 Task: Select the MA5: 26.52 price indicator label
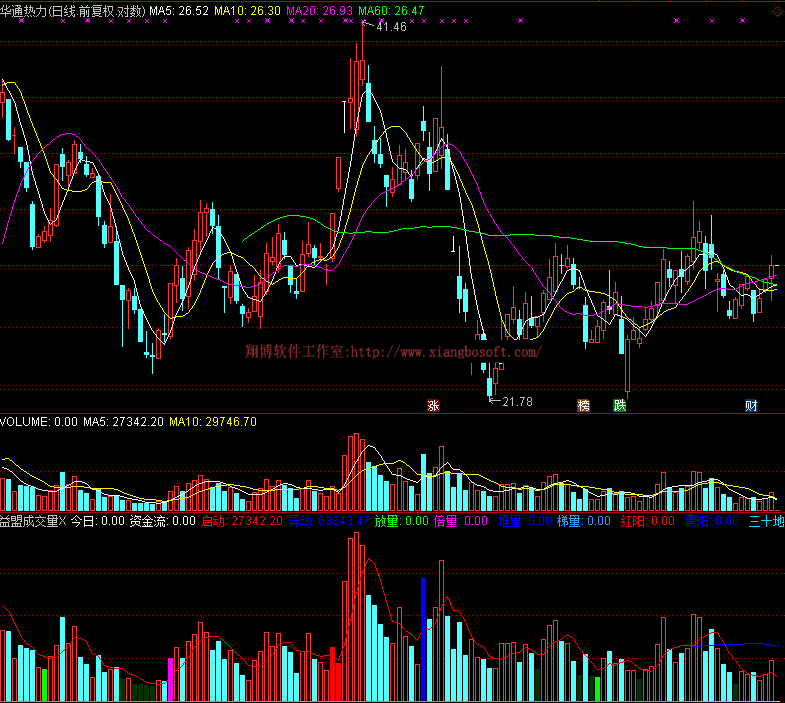point(179,11)
